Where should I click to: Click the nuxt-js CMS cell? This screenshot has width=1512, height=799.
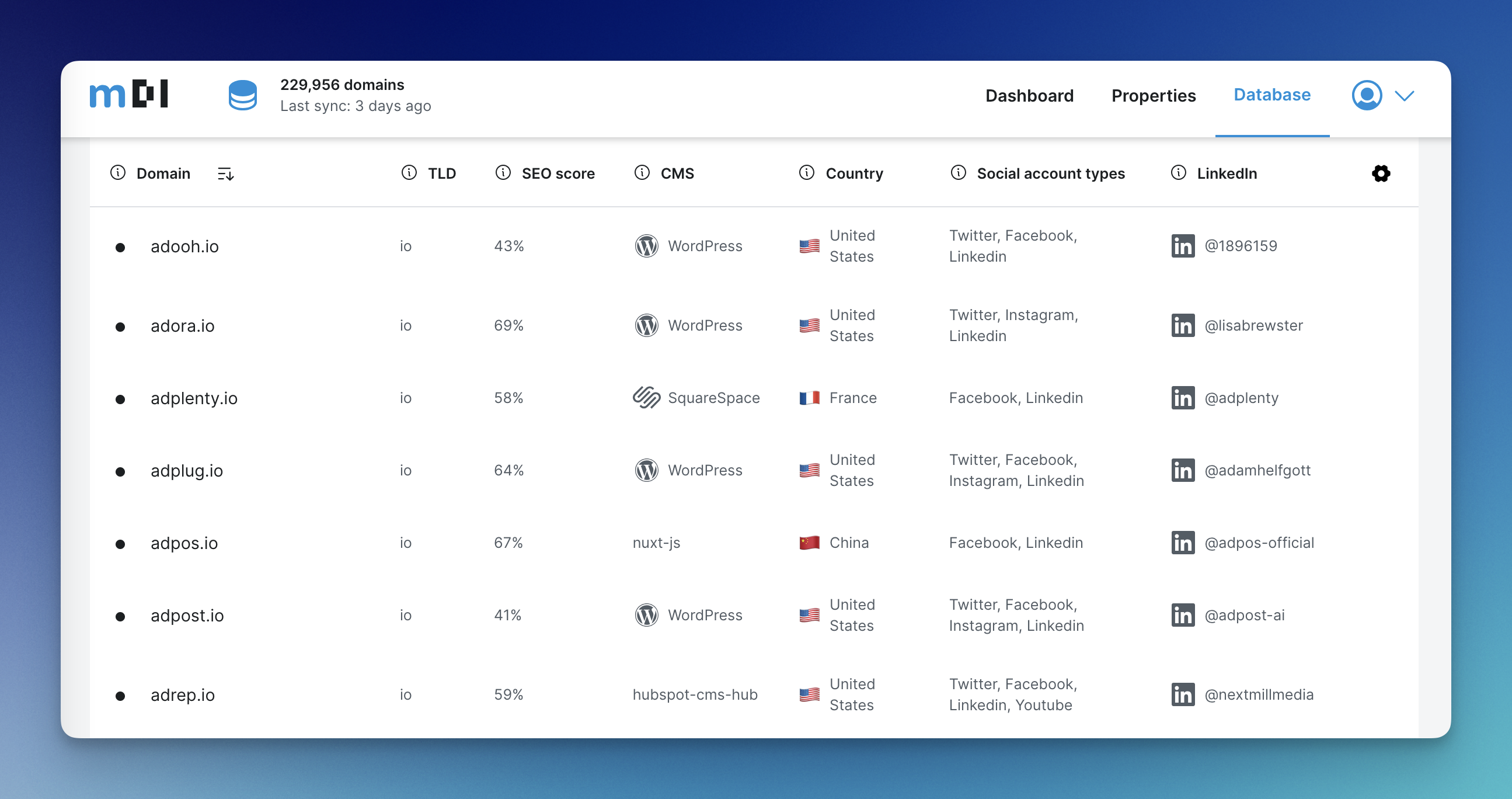[656, 543]
